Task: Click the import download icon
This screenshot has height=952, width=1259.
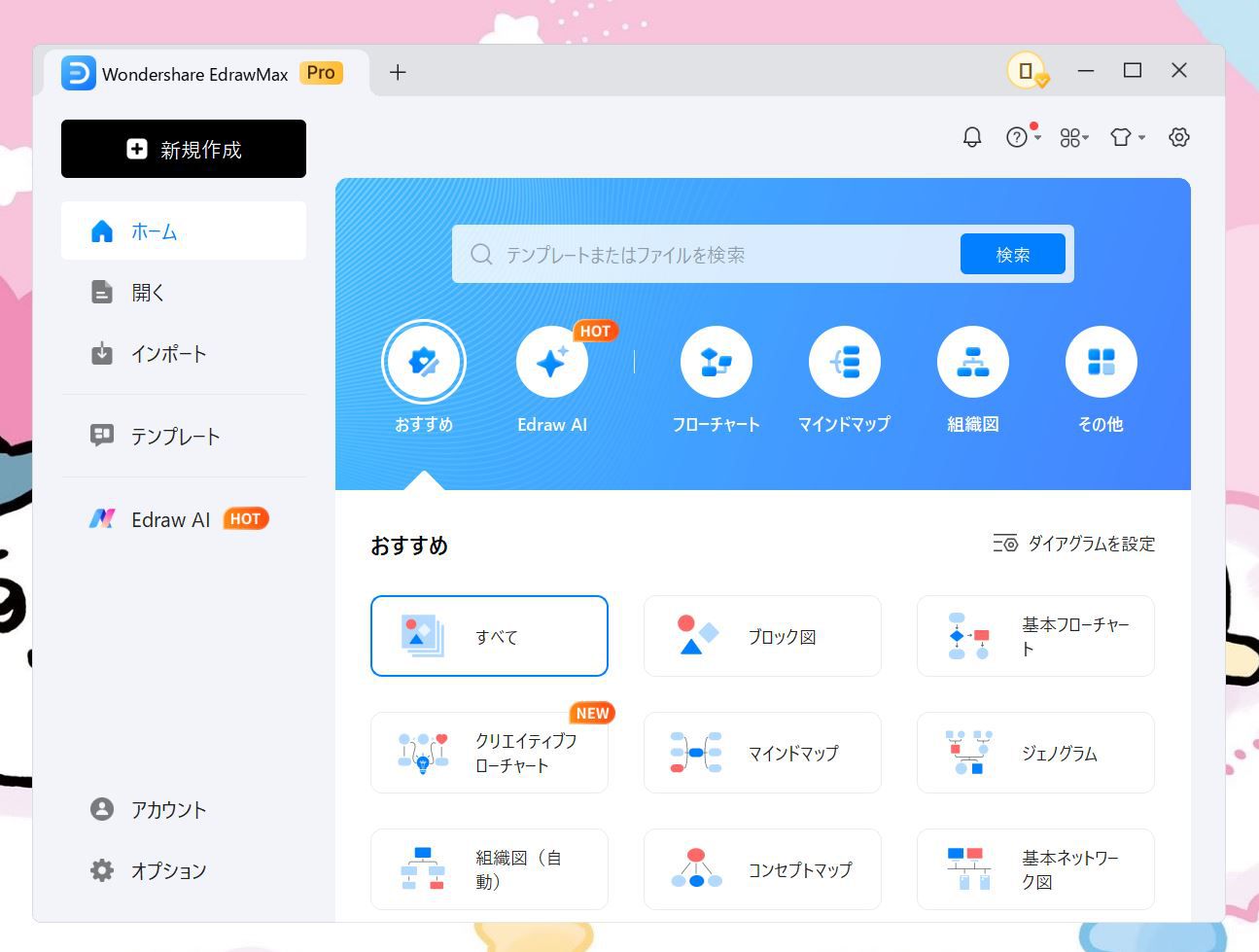Action: pyautogui.click(x=102, y=353)
